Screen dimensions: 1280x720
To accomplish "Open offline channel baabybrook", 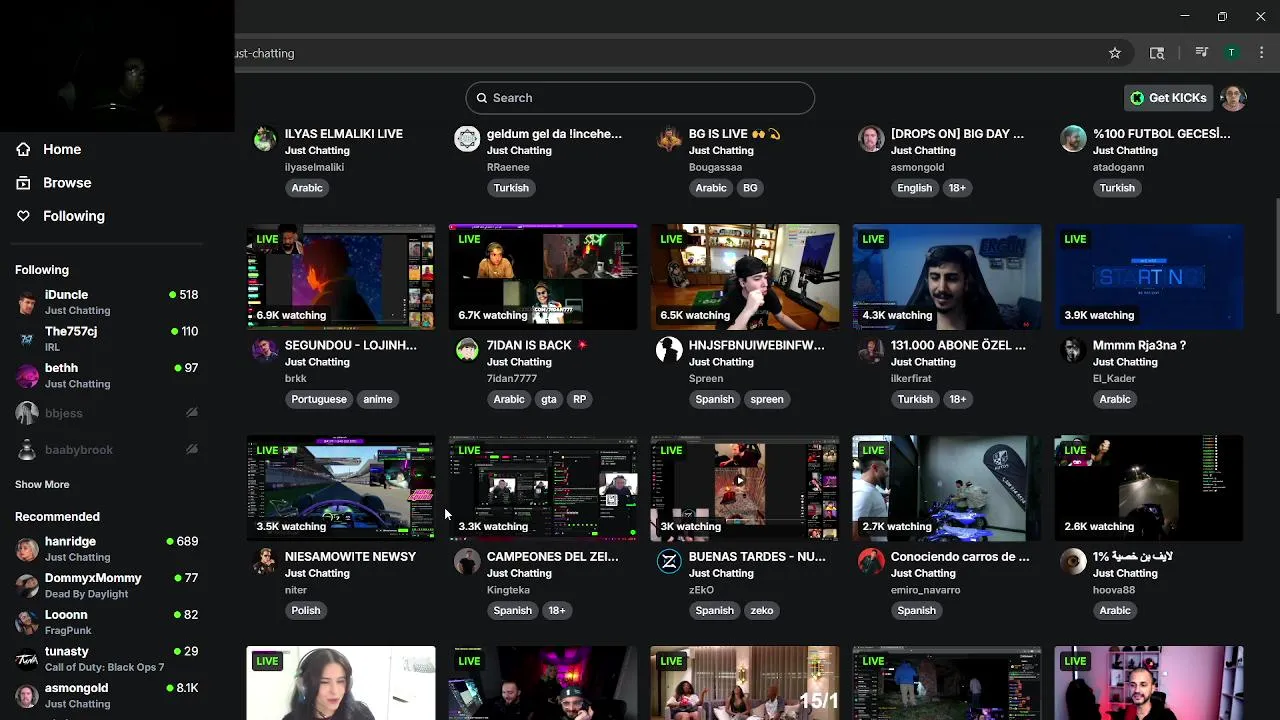I will coord(107,450).
